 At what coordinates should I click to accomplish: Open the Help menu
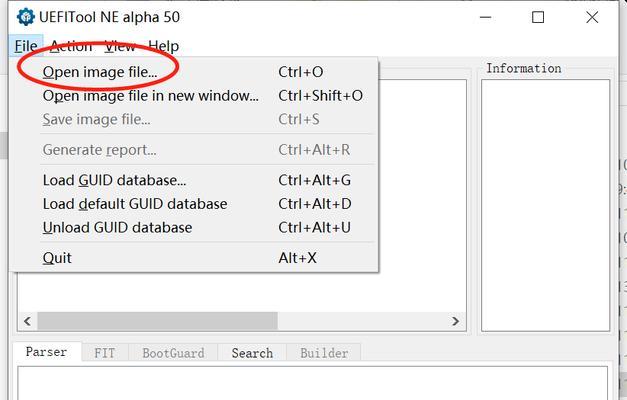pos(163,46)
